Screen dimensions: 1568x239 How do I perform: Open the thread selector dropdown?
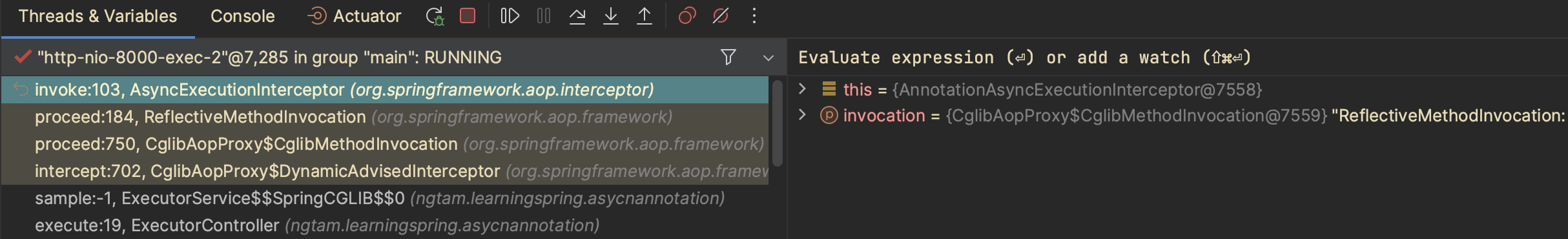click(768, 58)
